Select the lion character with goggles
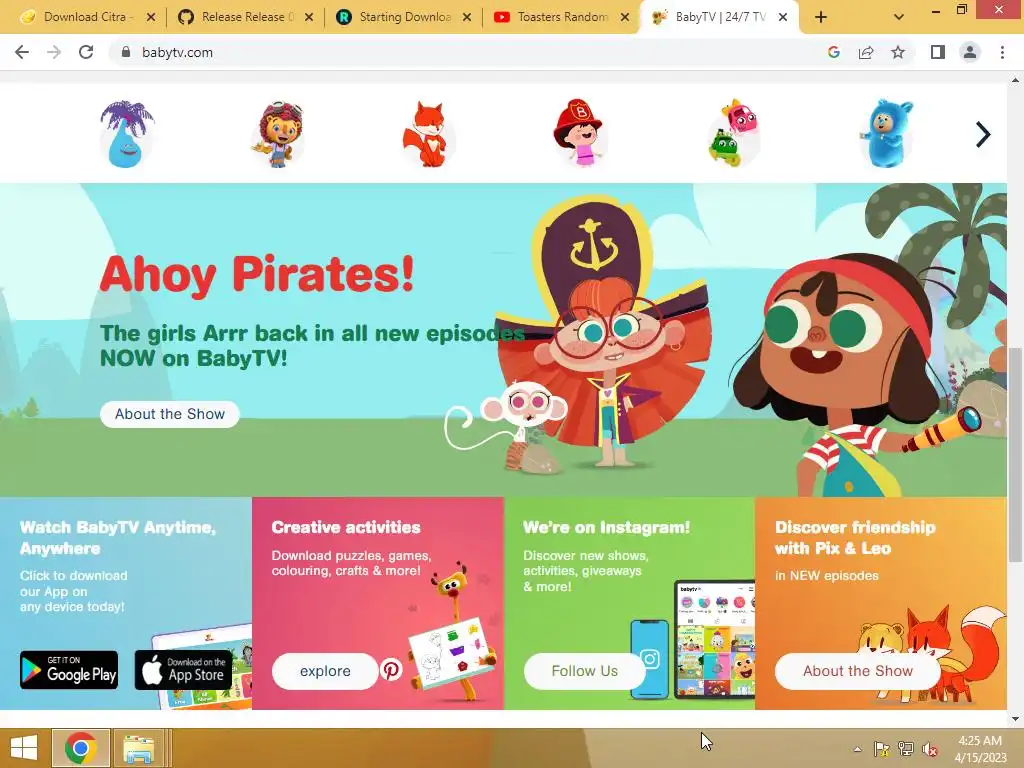 [x=278, y=134]
